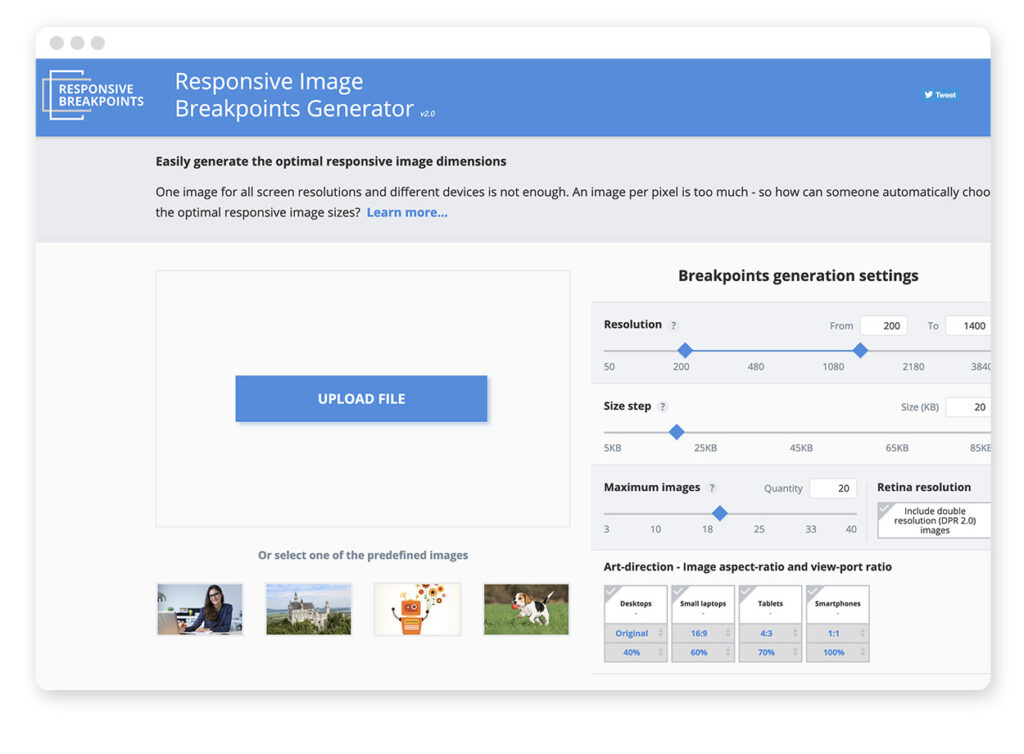Click the Quantity input field
1024x754 pixels.
coord(831,487)
